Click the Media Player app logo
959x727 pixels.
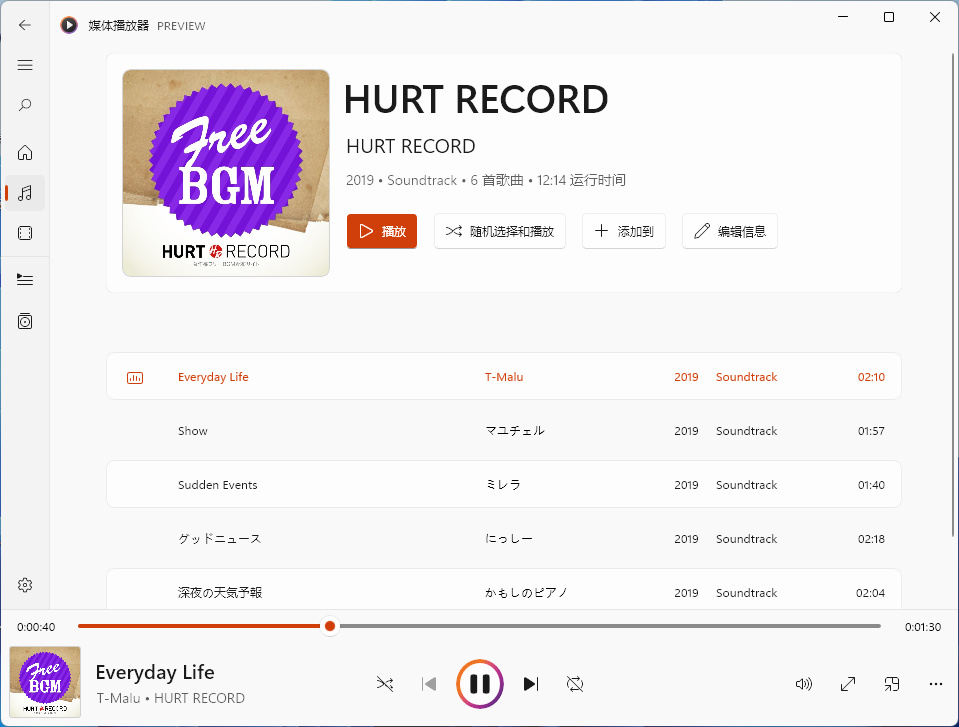tap(69, 25)
